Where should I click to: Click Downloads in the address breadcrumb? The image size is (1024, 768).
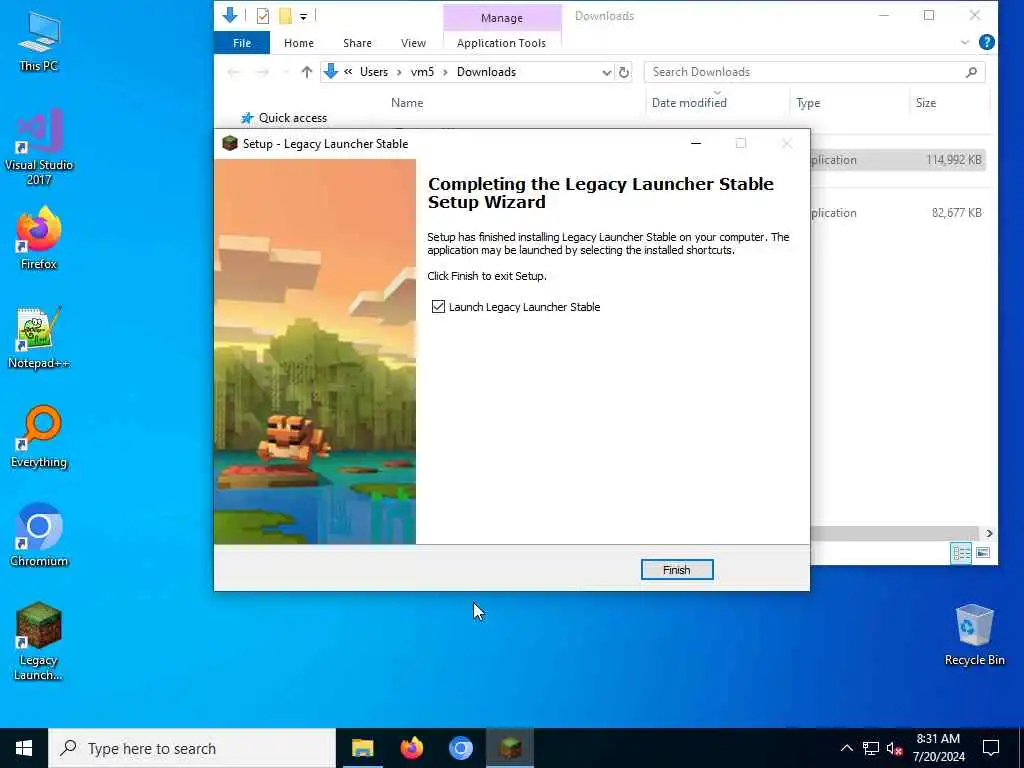[486, 72]
